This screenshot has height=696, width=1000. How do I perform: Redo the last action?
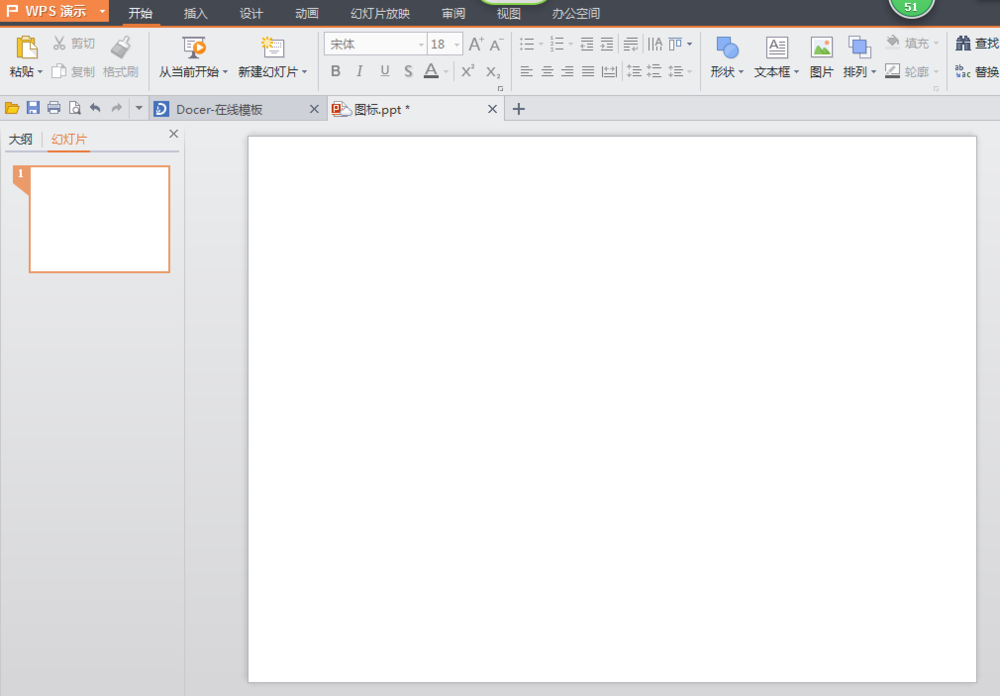(116, 108)
